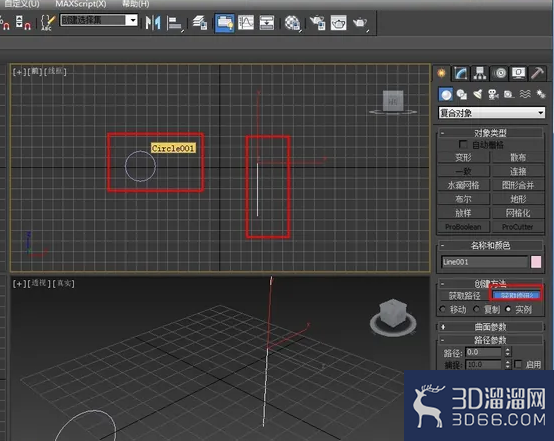Click the ProBoolean button

point(463,227)
